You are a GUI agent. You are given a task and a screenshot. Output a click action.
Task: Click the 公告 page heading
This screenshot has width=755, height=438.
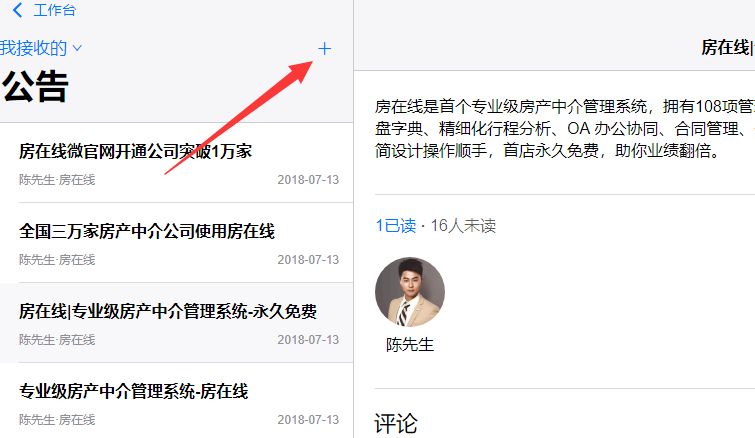point(35,86)
